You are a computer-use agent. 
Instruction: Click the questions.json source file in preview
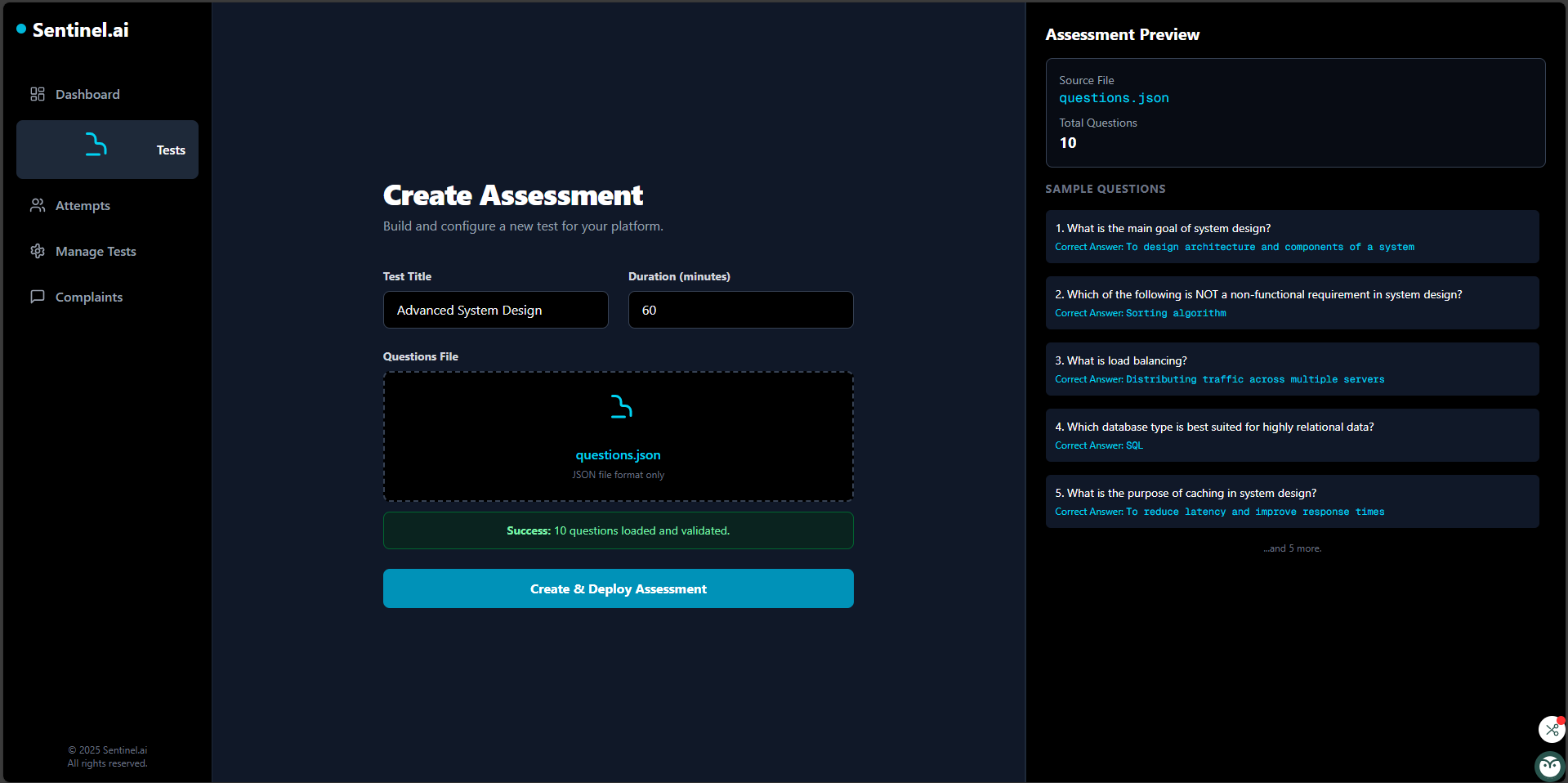[1114, 98]
